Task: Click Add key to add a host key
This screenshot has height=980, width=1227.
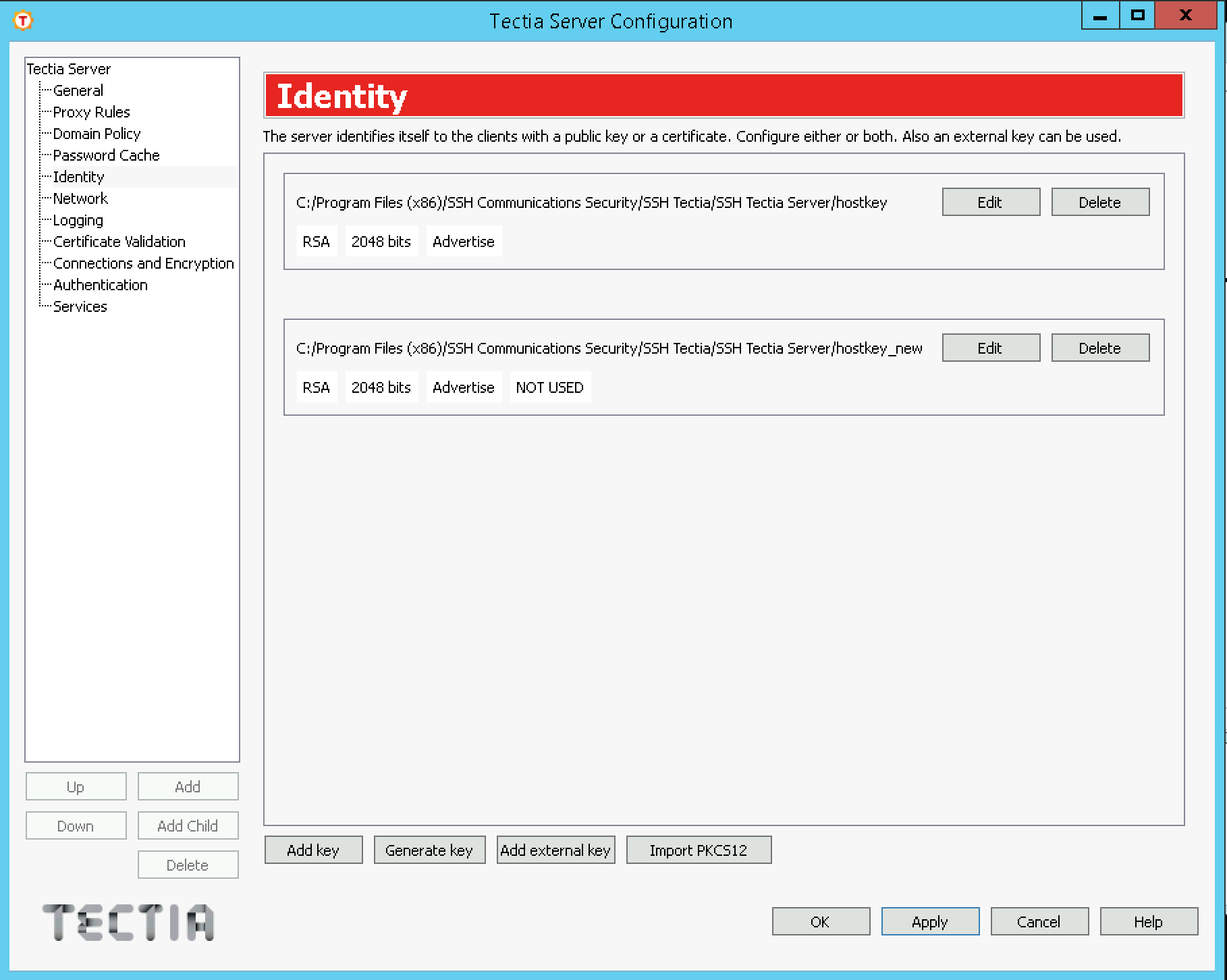Action: (313, 850)
